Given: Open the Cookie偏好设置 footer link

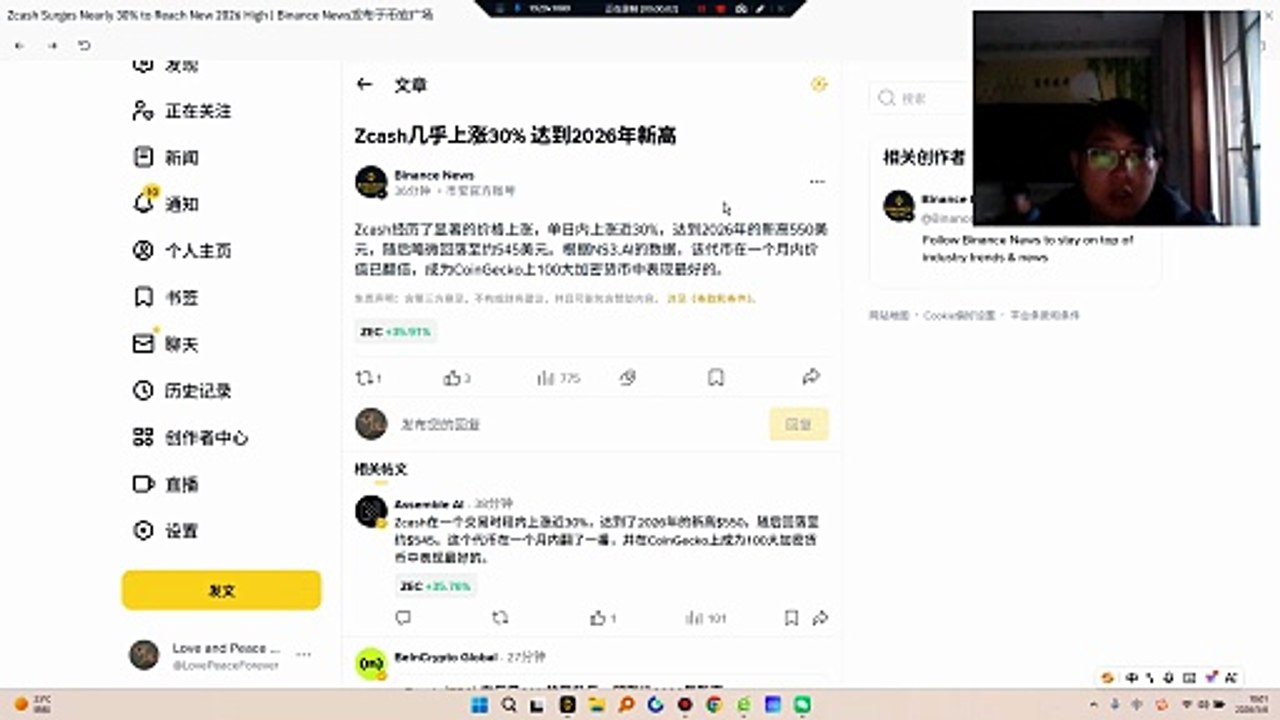Looking at the screenshot, I should click(x=958, y=315).
